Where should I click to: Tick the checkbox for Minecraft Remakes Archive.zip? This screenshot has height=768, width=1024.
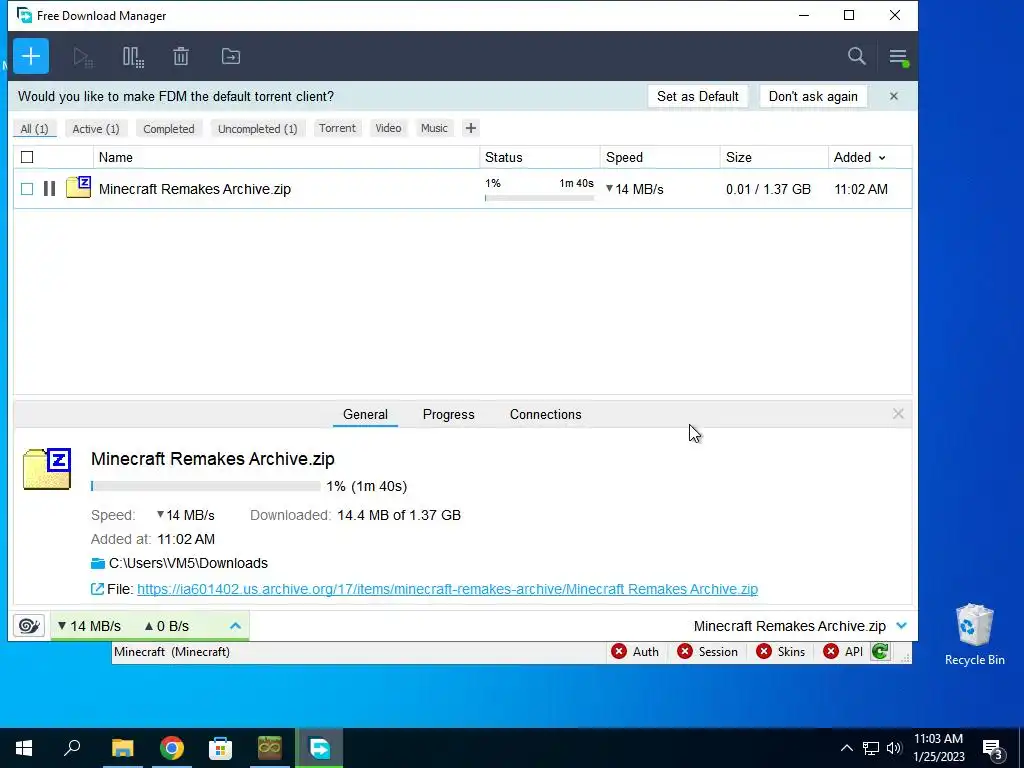27,189
